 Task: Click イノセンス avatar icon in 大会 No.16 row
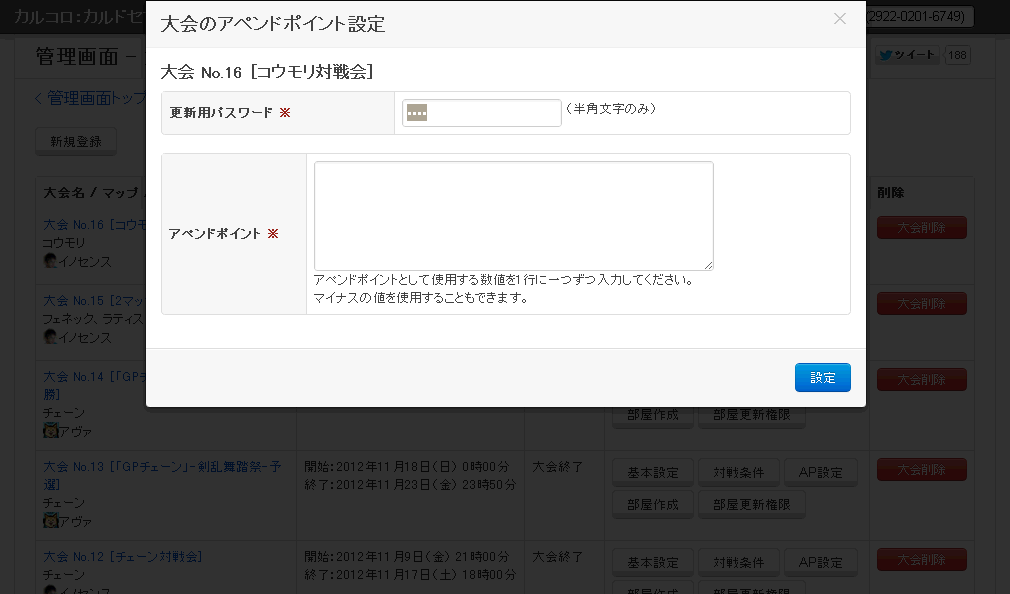point(50,261)
